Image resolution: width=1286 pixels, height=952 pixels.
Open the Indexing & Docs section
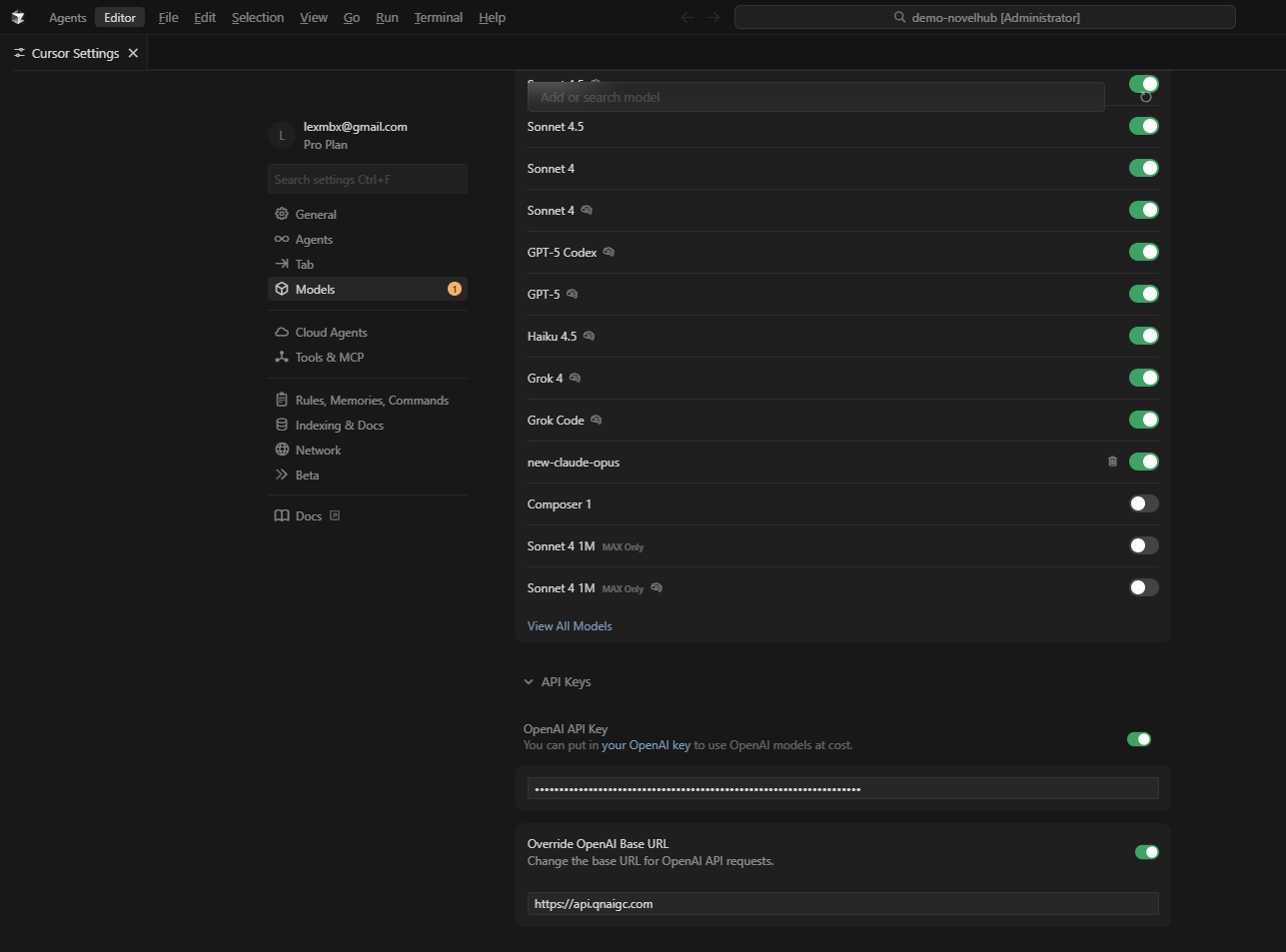339,426
